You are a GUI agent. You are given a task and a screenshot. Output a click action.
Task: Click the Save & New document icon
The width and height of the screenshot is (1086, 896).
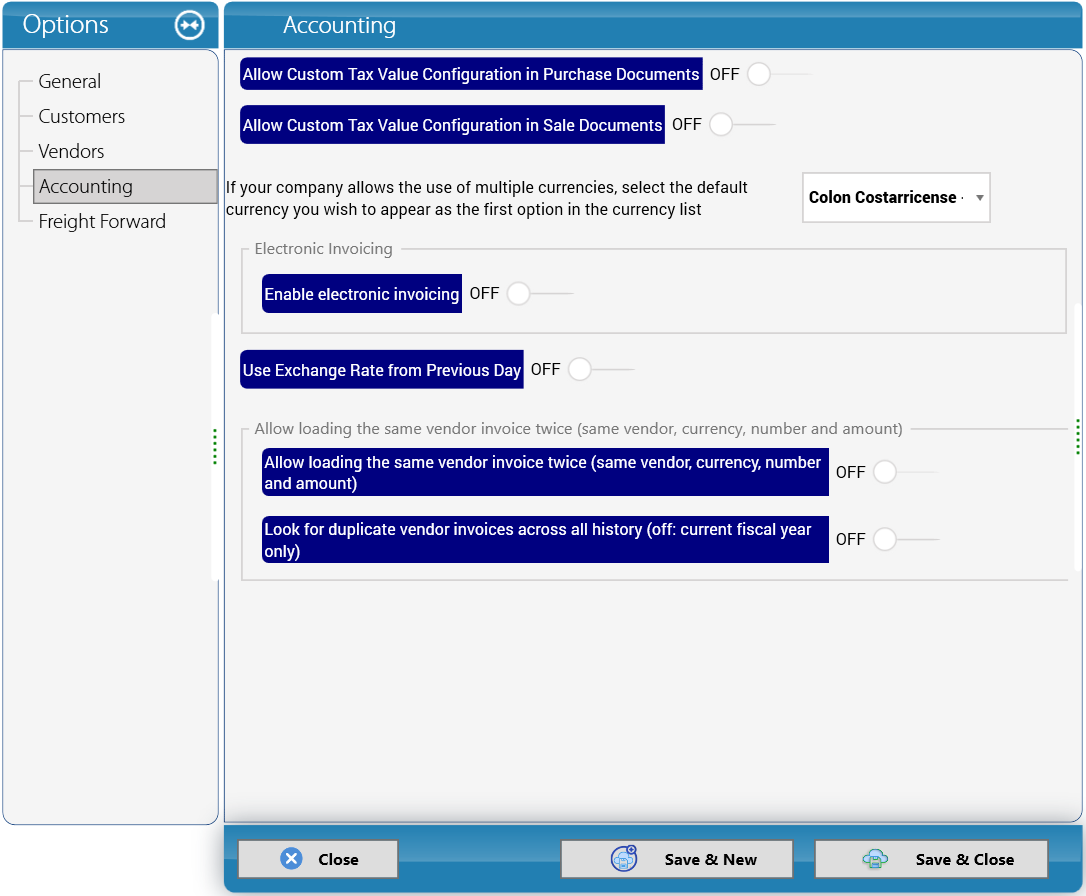[x=623, y=859]
